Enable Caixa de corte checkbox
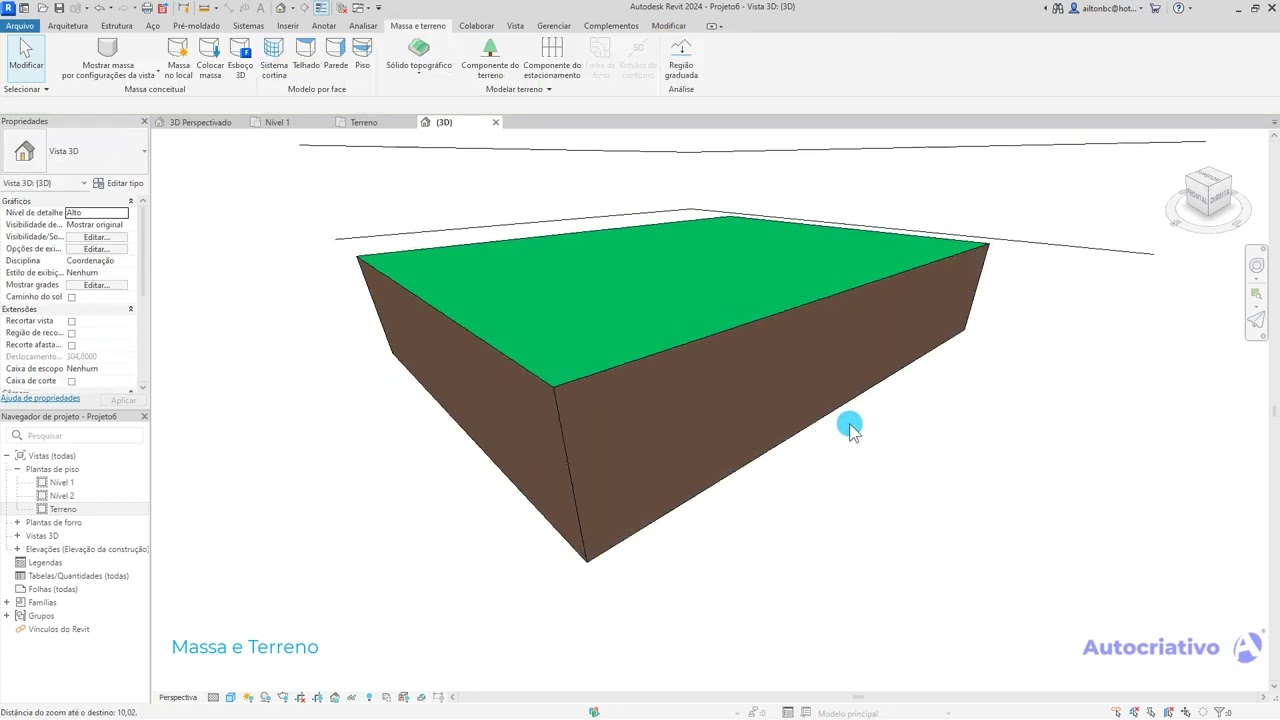This screenshot has width=1280, height=720. coord(71,381)
